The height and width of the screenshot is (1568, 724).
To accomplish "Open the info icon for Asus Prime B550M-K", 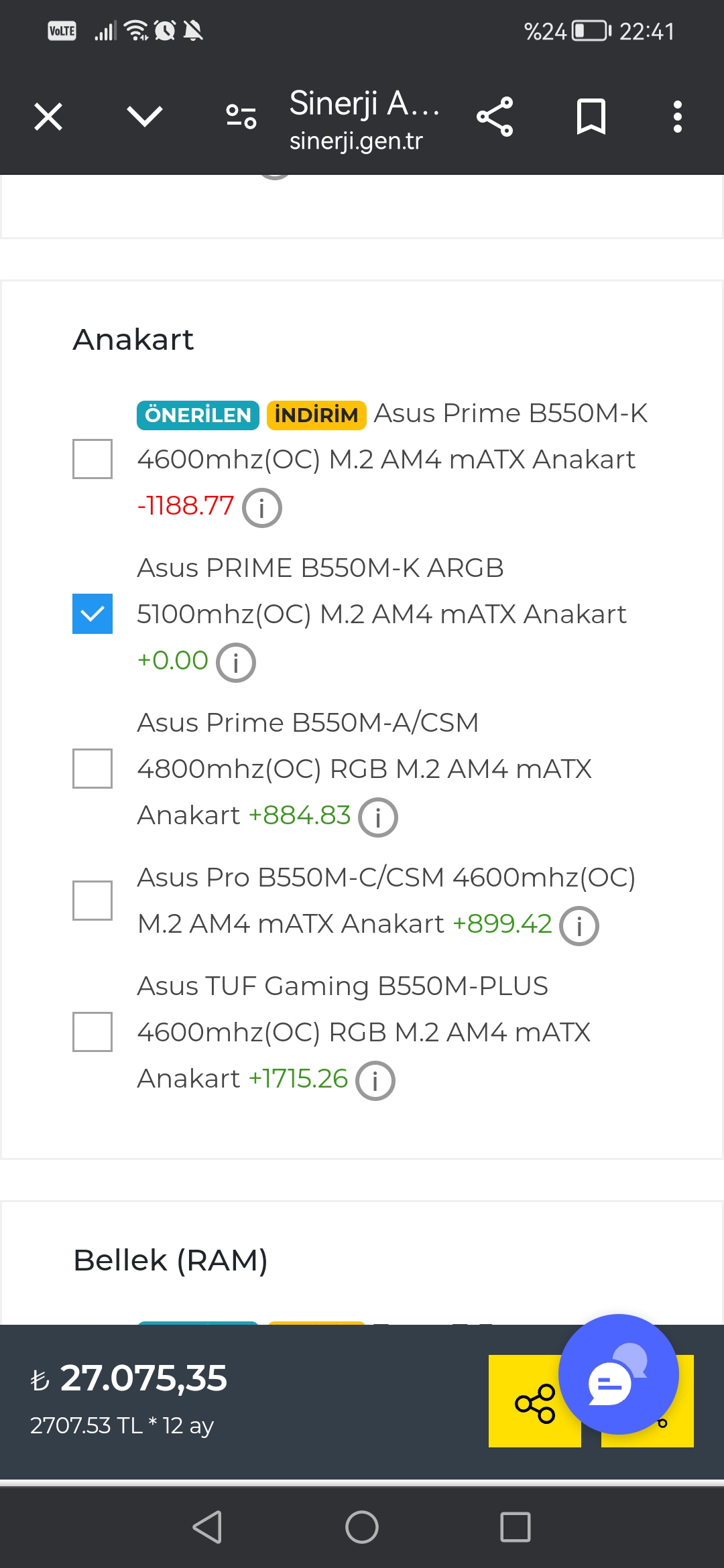I will (261, 508).
